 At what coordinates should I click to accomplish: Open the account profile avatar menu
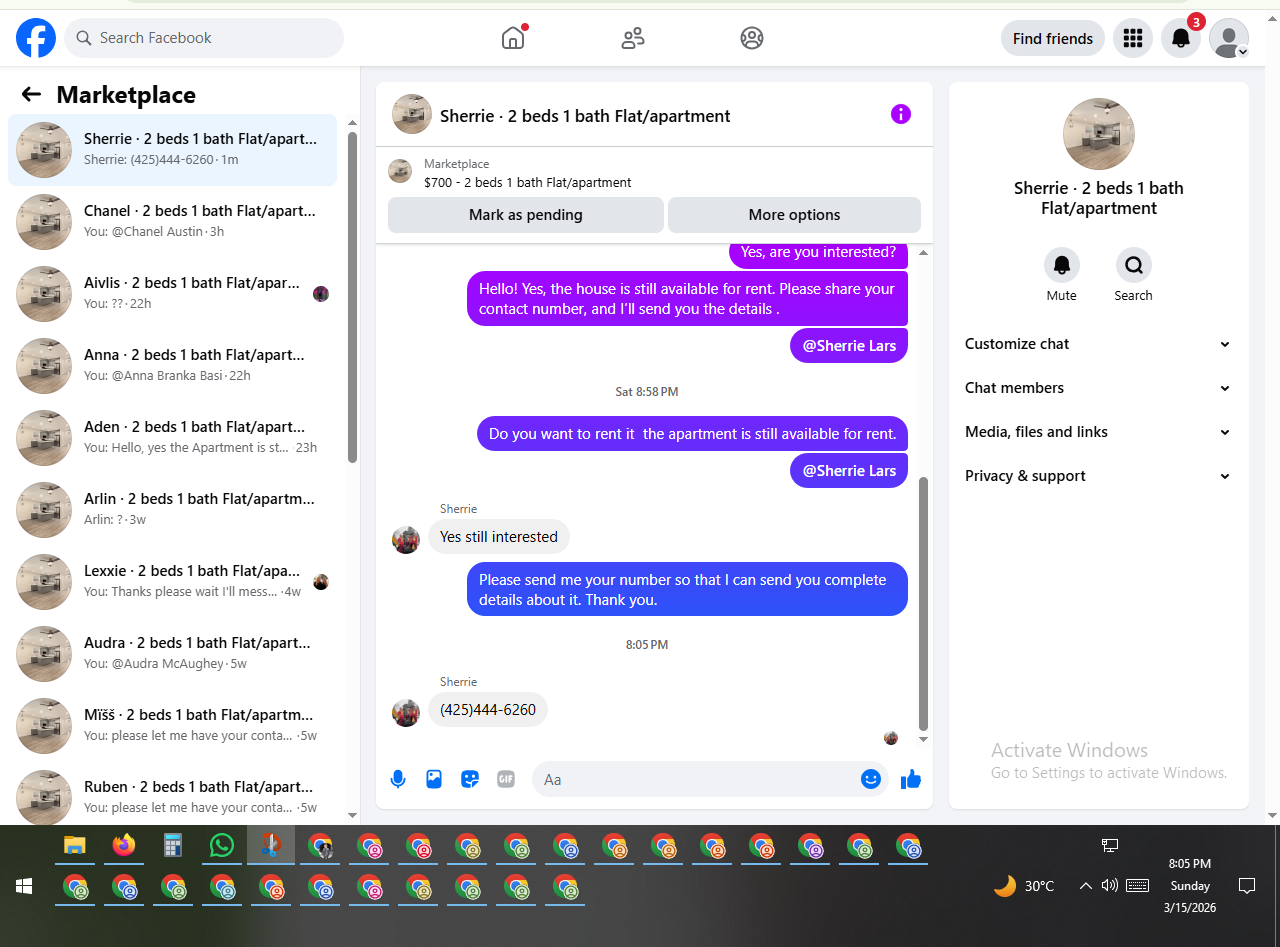point(1229,38)
